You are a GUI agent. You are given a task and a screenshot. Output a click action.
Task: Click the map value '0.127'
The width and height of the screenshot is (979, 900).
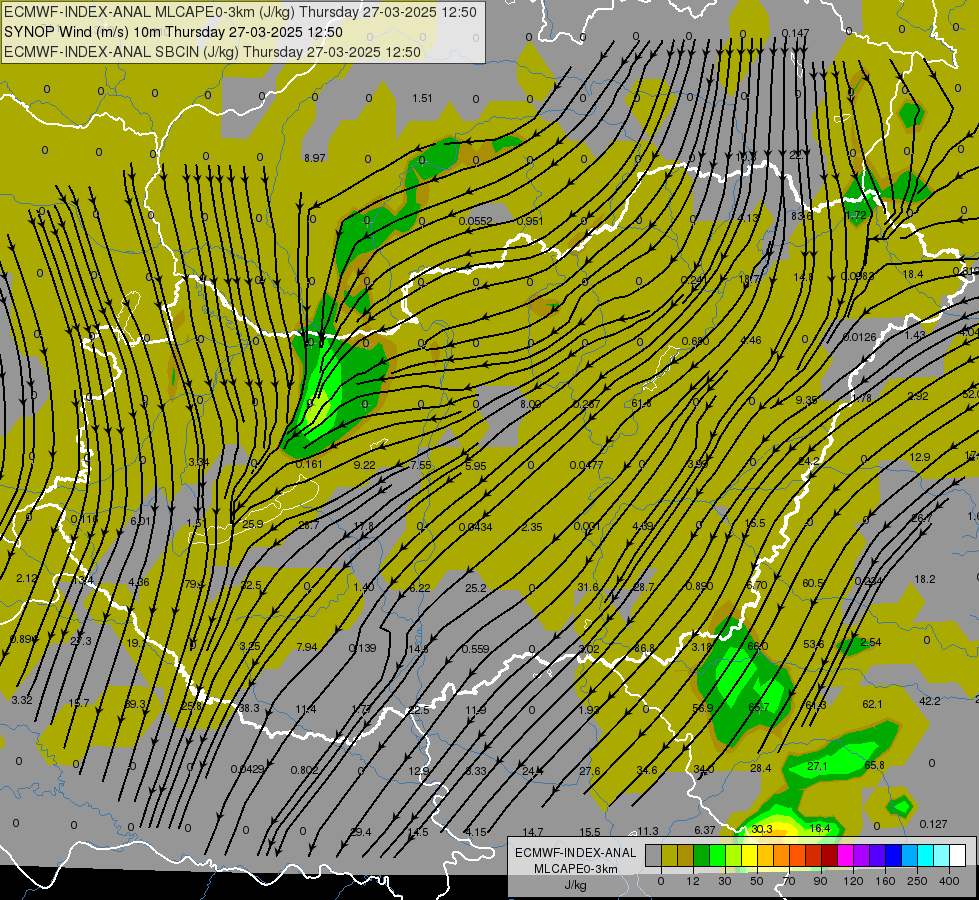(x=933, y=824)
